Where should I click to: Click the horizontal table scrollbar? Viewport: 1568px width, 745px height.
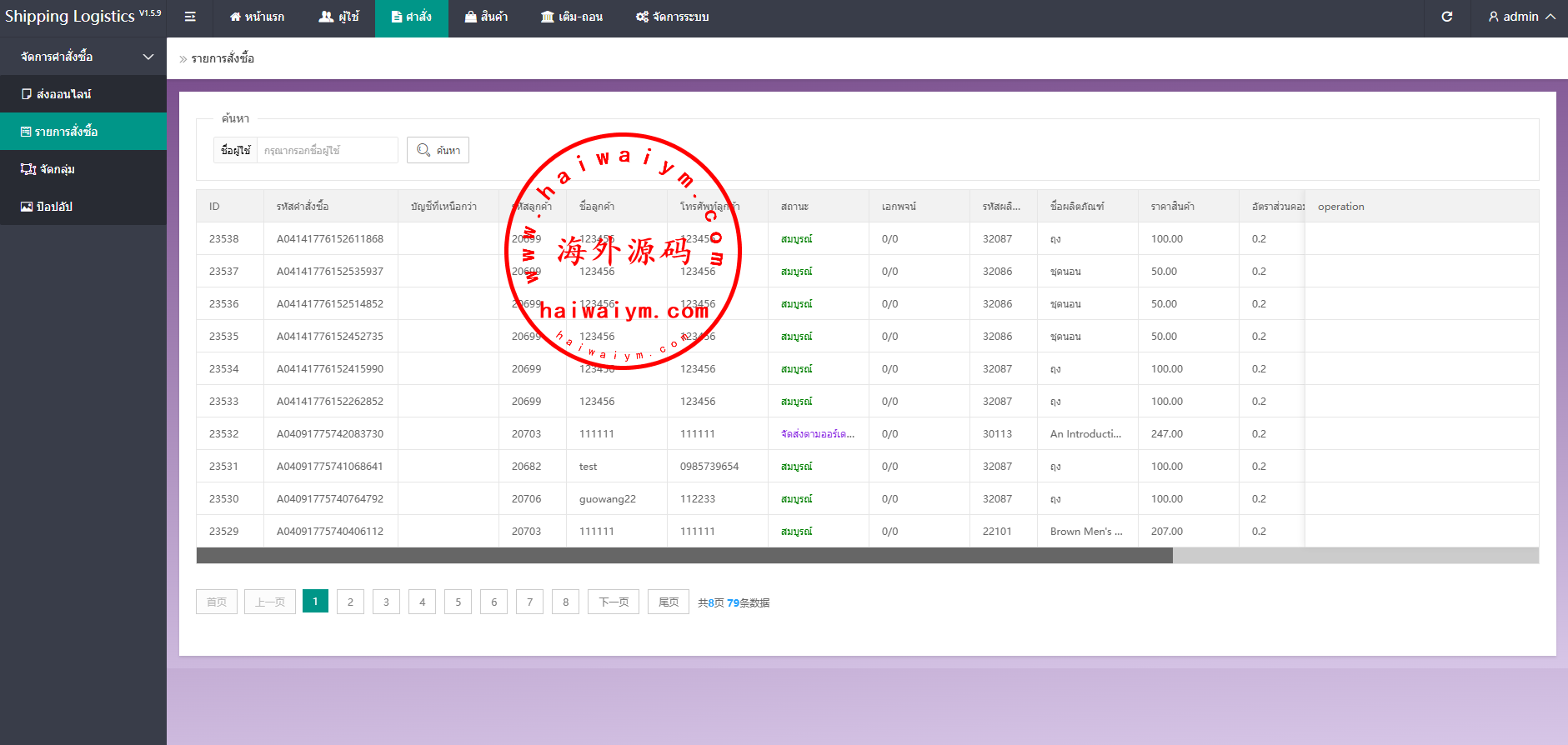(x=684, y=556)
